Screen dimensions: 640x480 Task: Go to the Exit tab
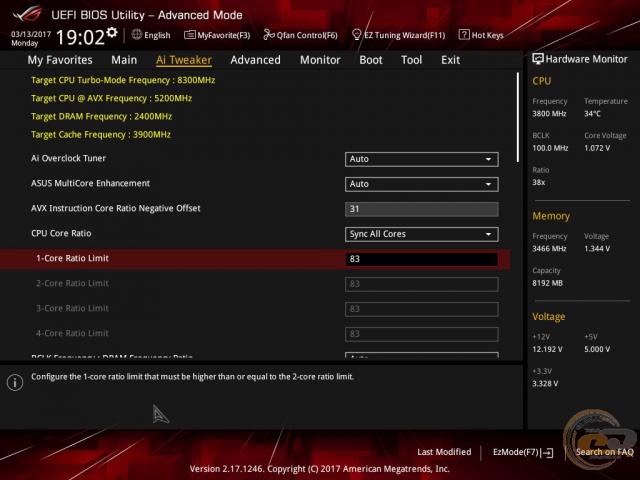point(451,60)
